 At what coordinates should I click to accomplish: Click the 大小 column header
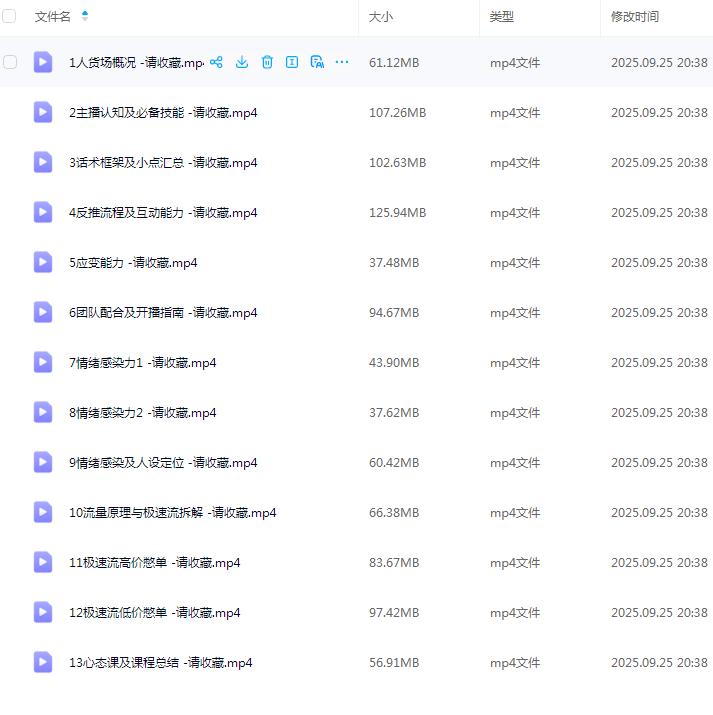point(381,17)
